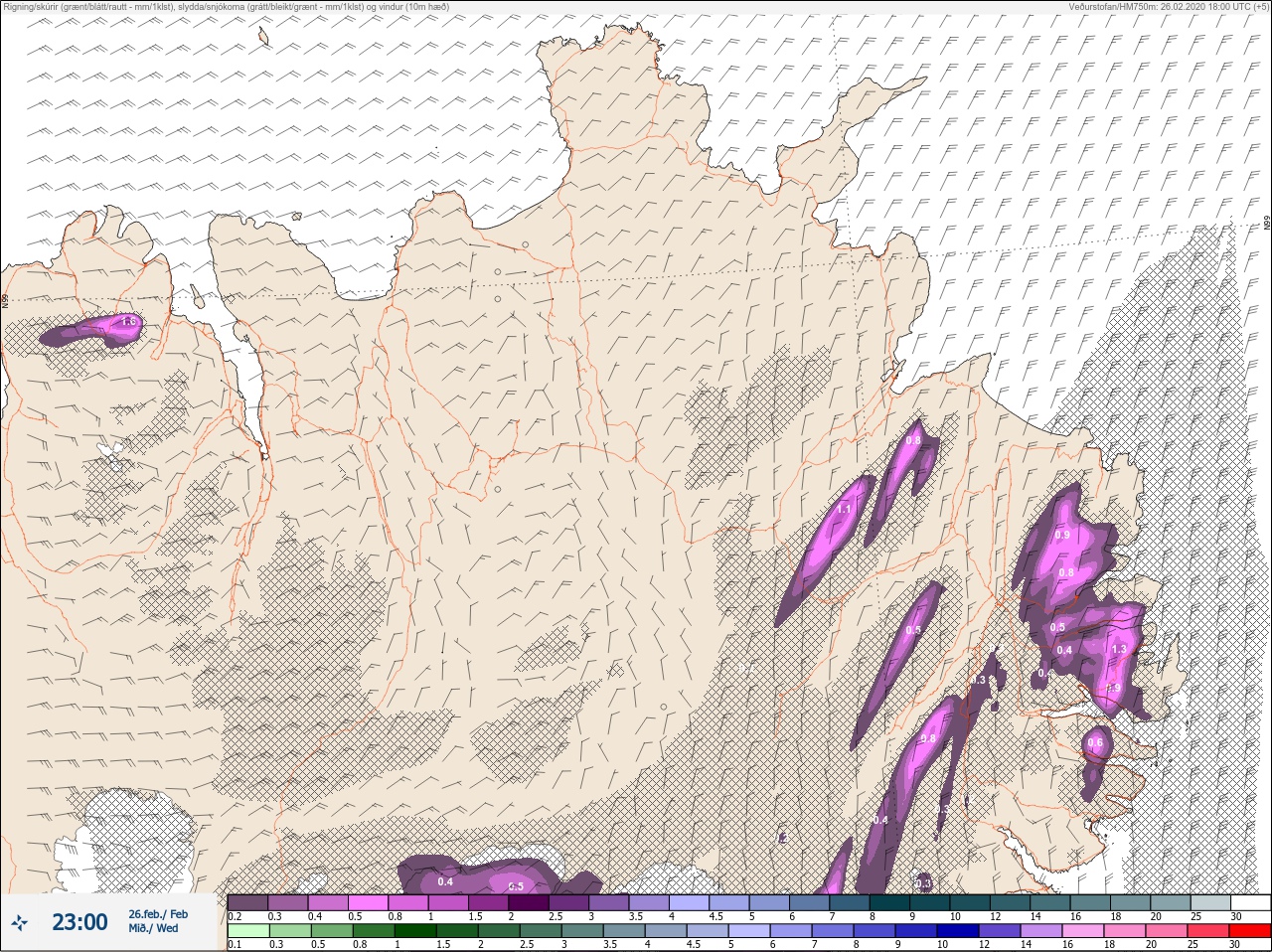Click the compass star icon beside 23:00

tap(19, 922)
